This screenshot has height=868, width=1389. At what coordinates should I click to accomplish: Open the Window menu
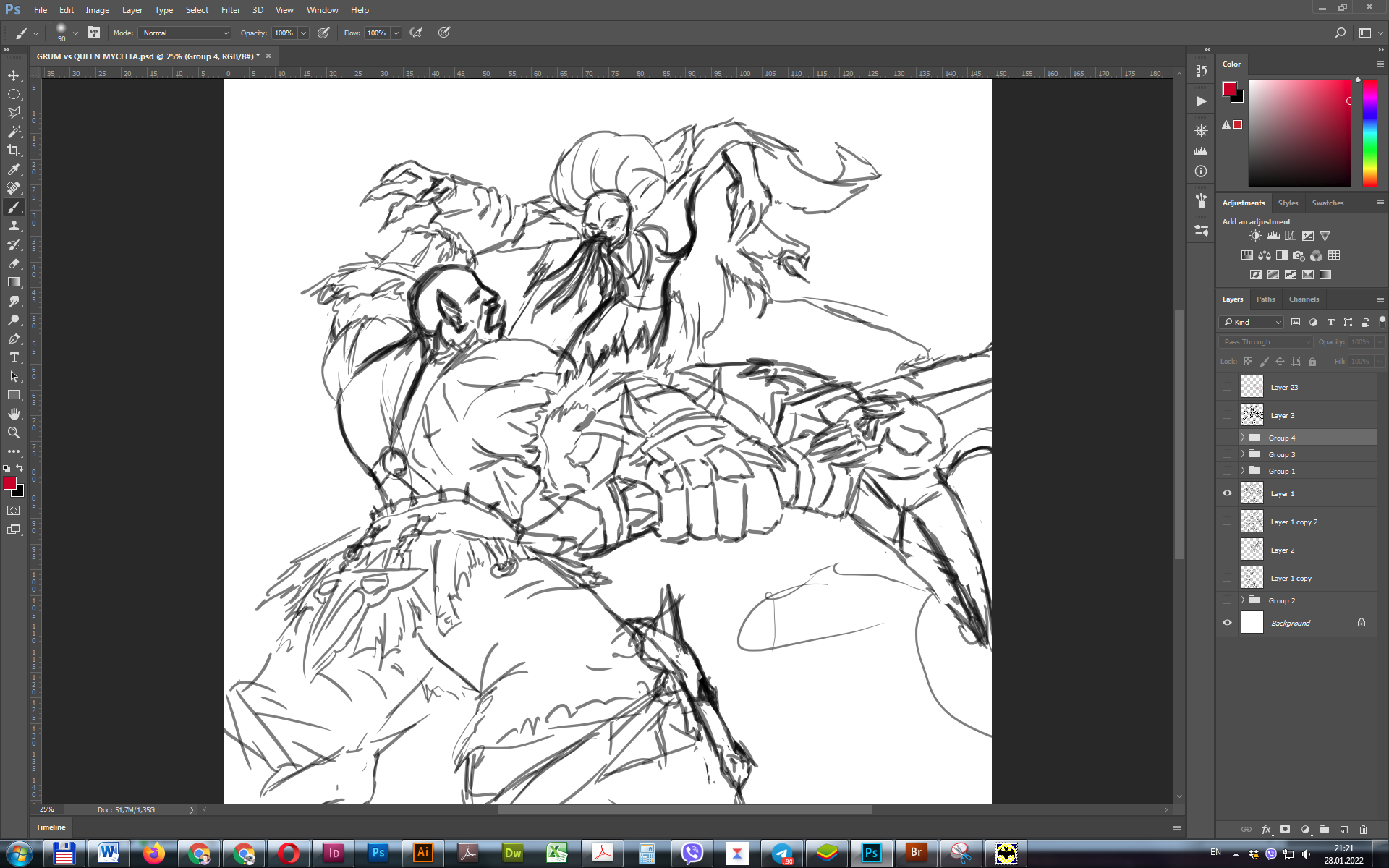coord(322,10)
